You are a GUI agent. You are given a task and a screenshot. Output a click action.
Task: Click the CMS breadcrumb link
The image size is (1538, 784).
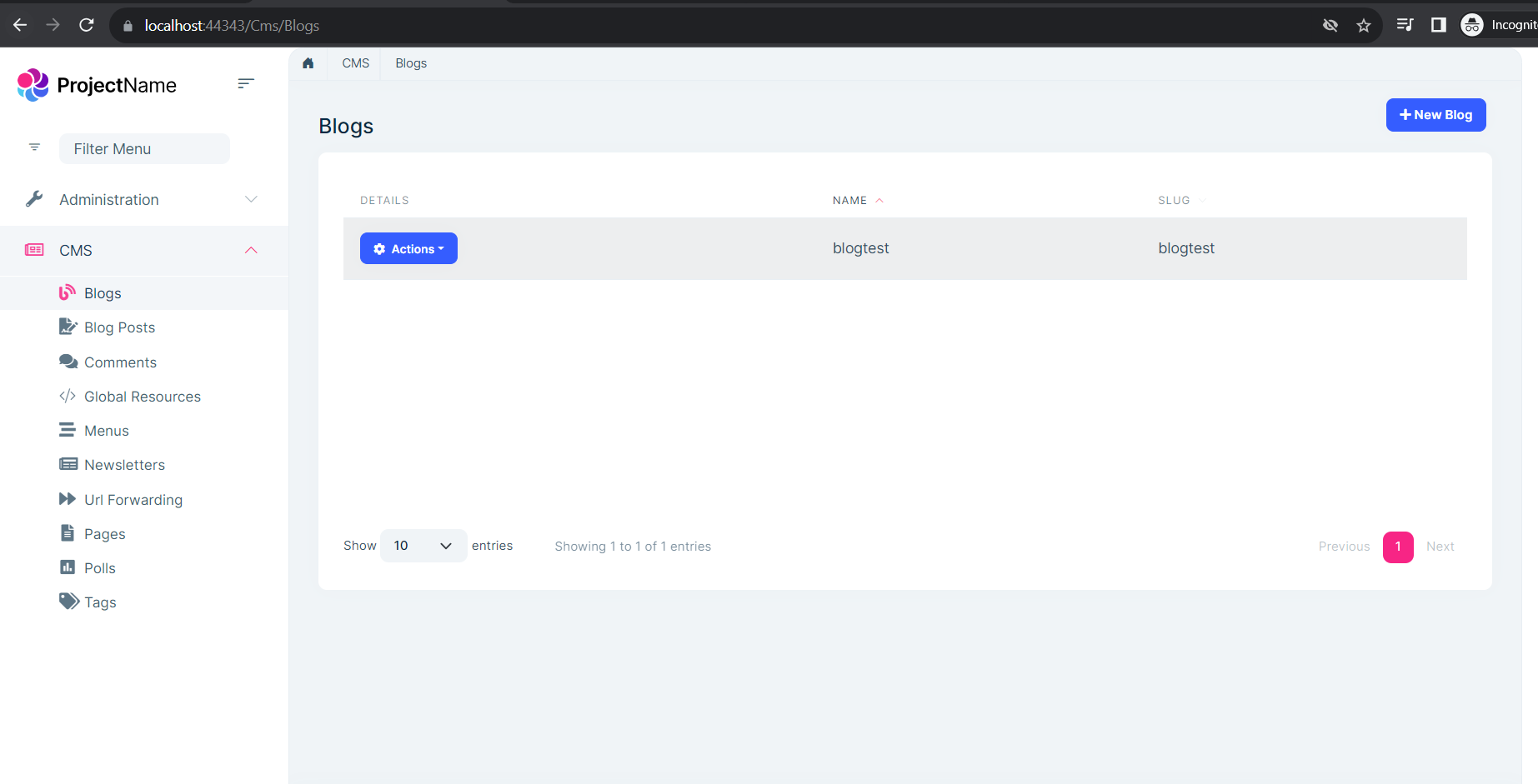pyautogui.click(x=356, y=63)
